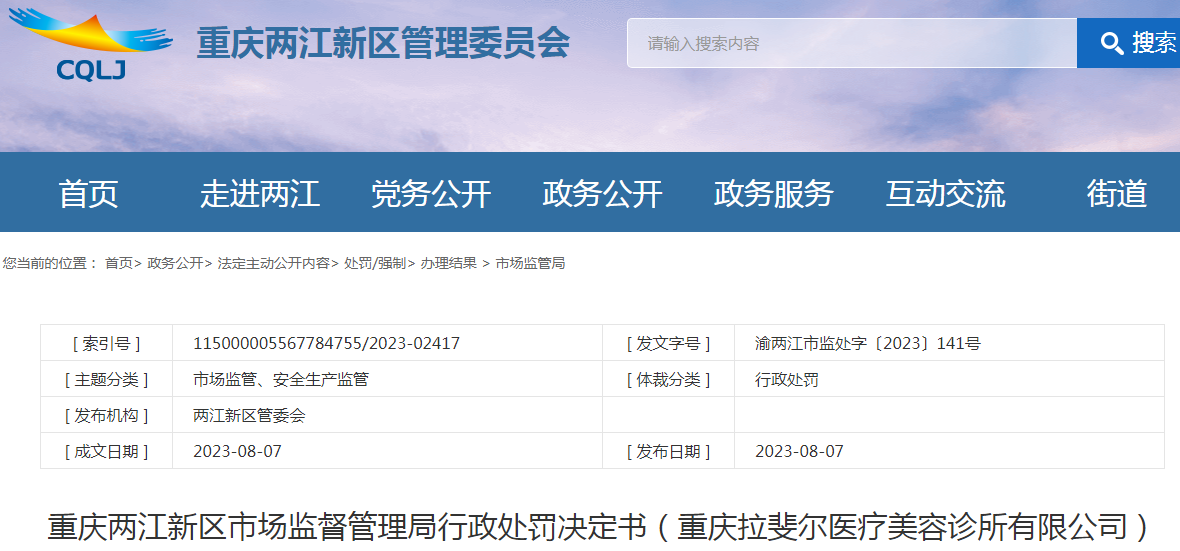Click 首页 in the breadcrumb trail
The width and height of the screenshot is (1180, 551).
click(x=118, y=263)
